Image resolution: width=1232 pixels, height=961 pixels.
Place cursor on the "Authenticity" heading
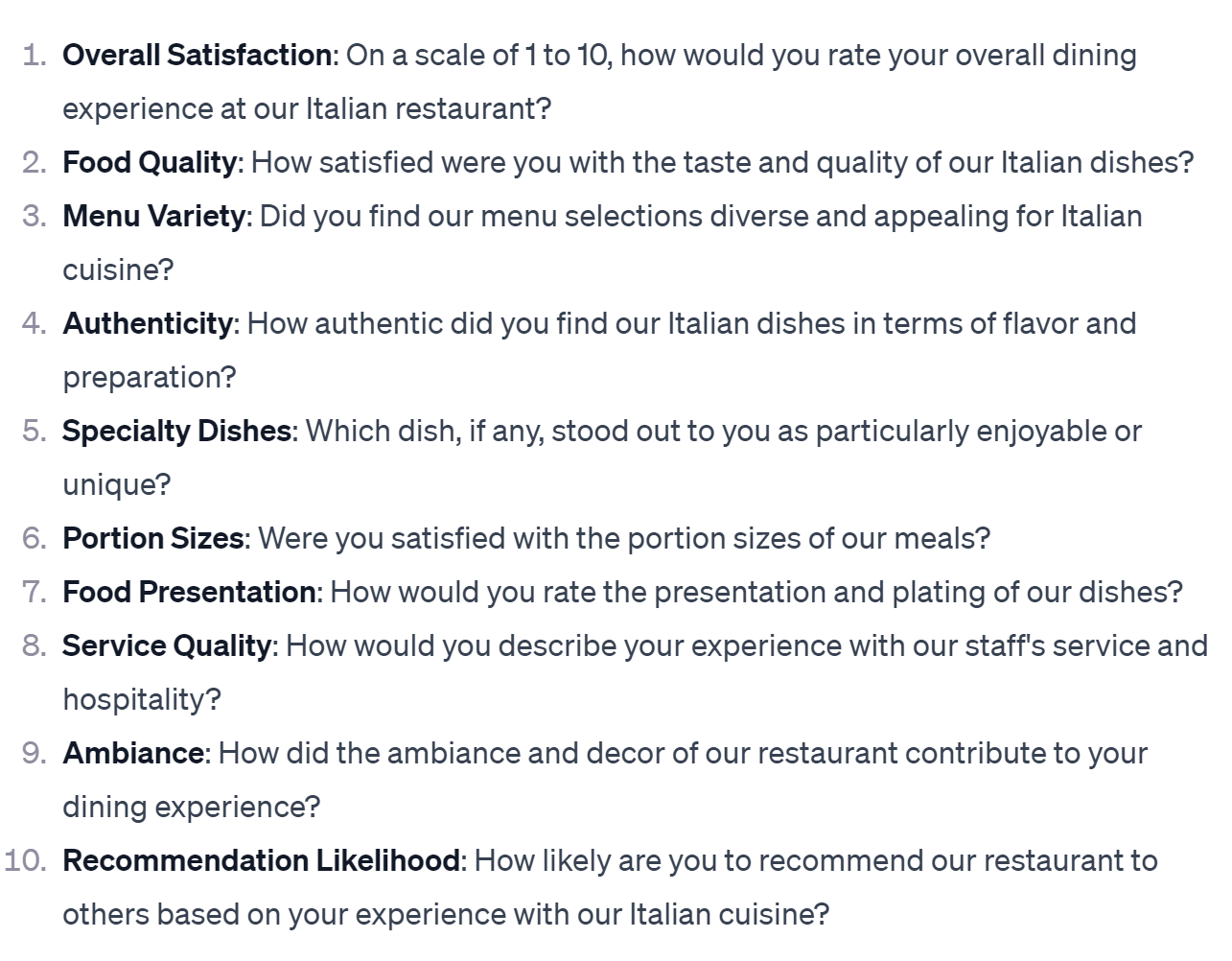[x=147, y=324]
